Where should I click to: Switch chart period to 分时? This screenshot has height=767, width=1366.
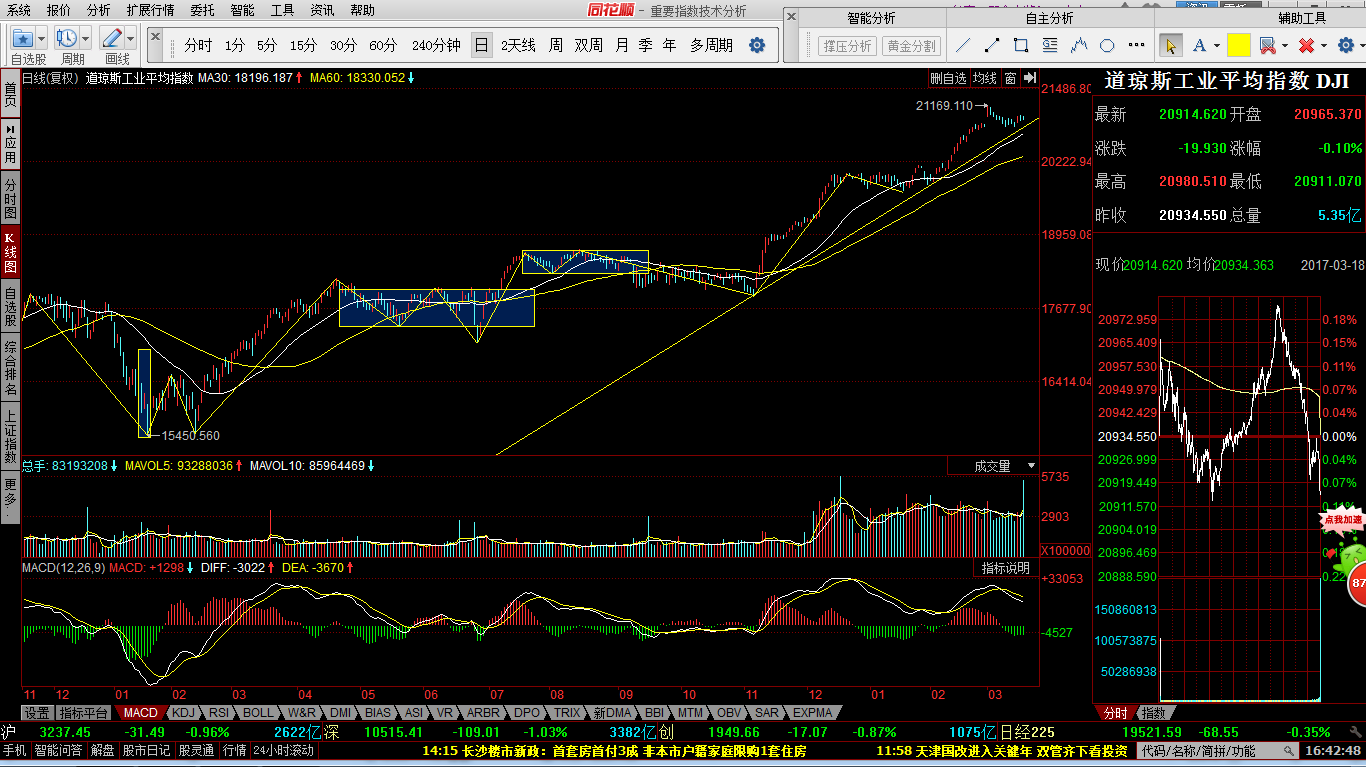(x=199, y=45)
